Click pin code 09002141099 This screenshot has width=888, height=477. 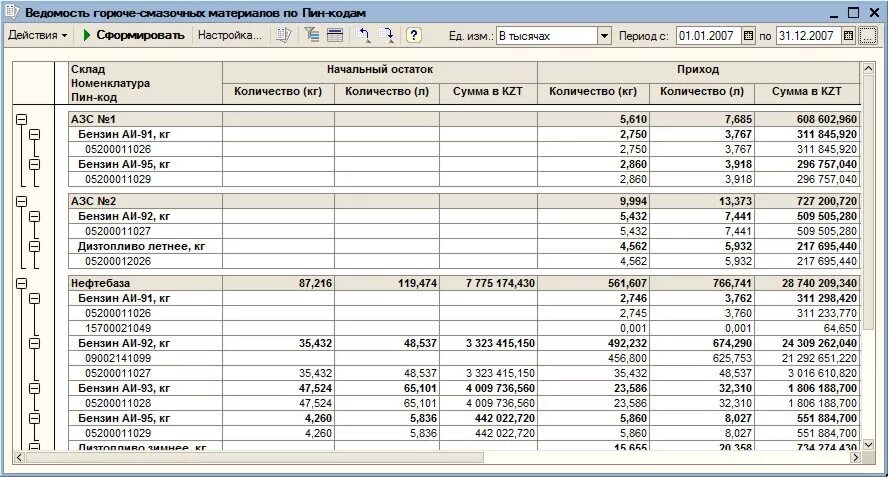pyautogui.click(x=118, y=358)
